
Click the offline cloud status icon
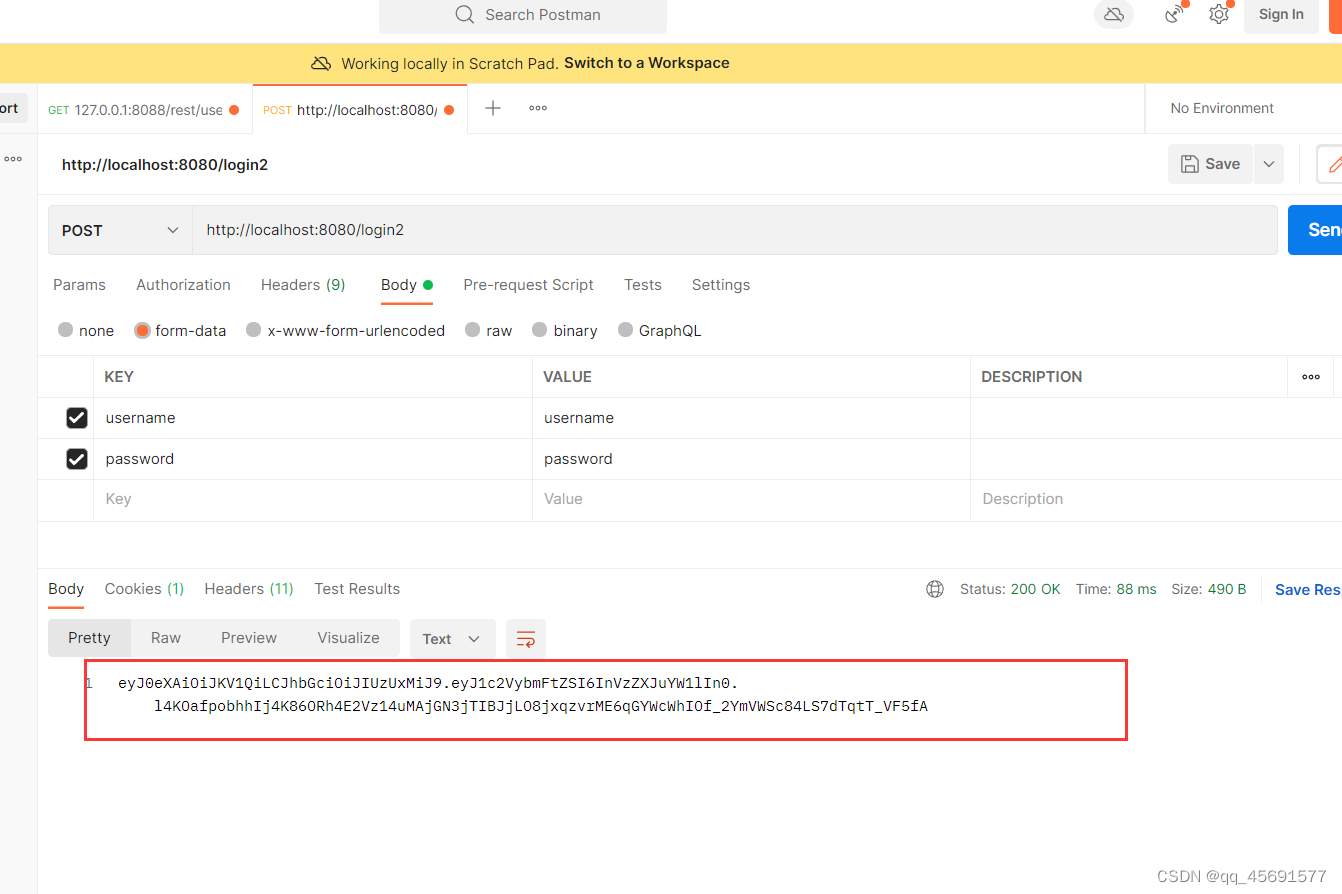pos(1113,14)
